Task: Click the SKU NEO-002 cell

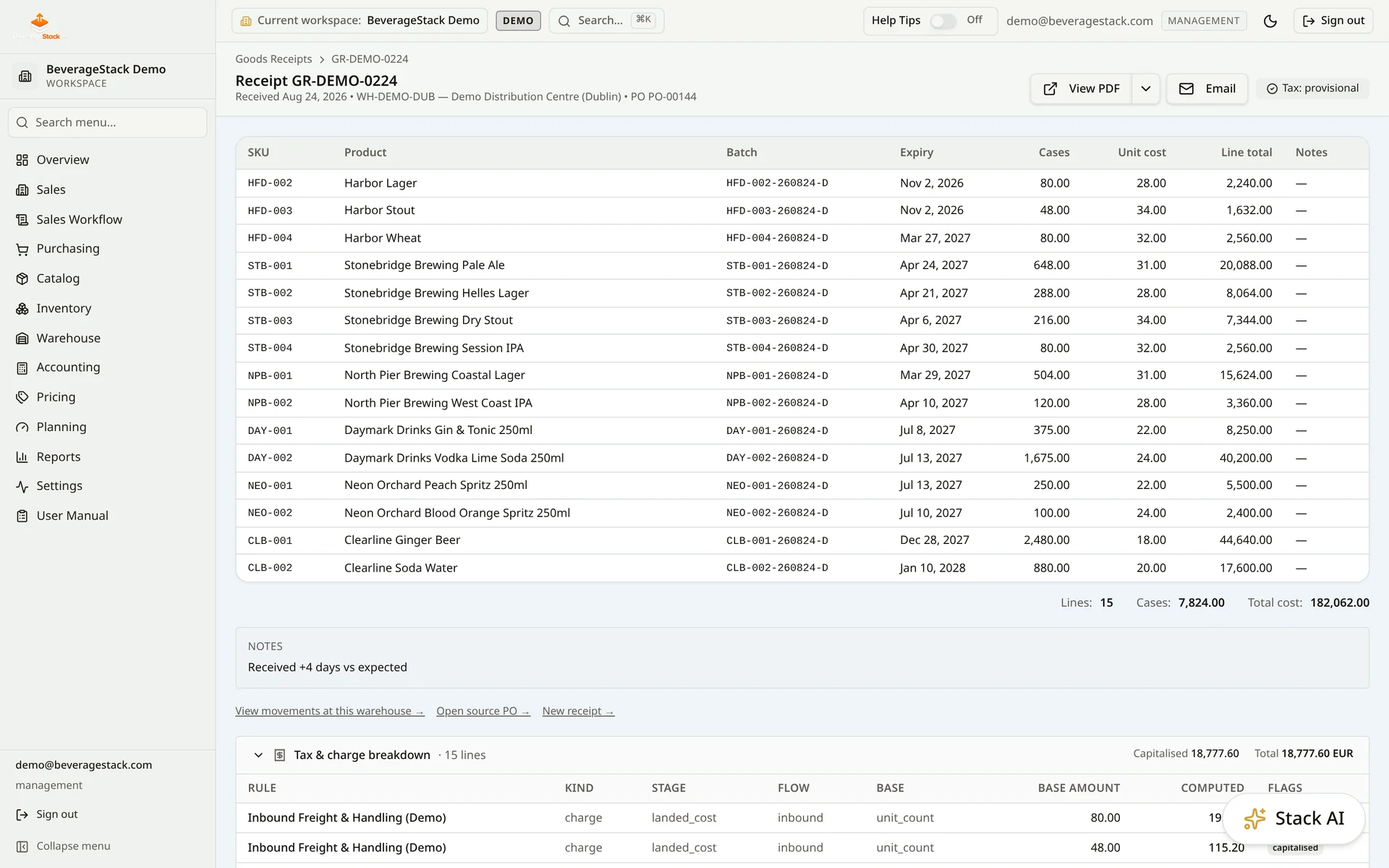Action: [270, 513]
